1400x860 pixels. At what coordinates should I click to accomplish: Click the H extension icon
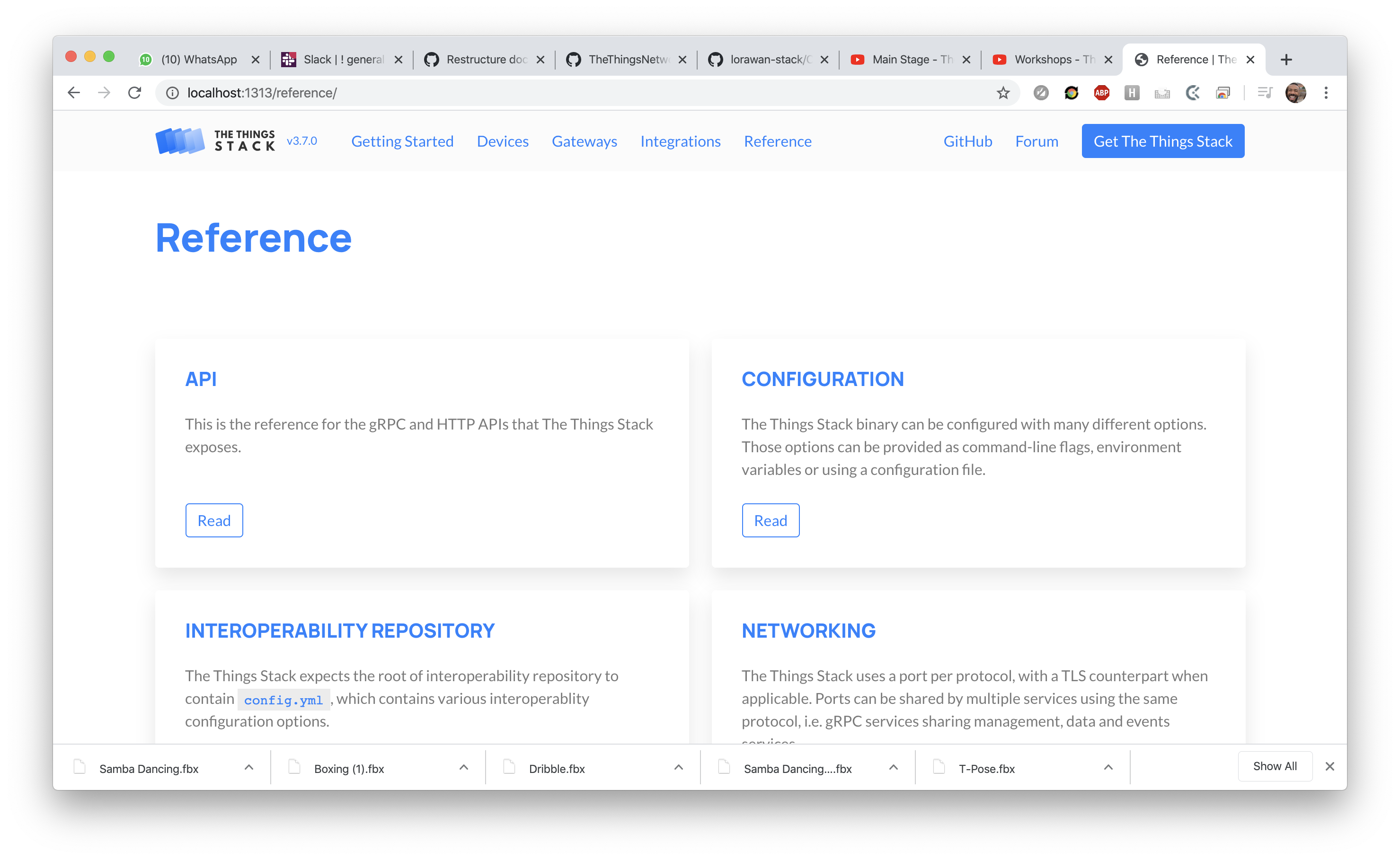[x=1131, y=92]
